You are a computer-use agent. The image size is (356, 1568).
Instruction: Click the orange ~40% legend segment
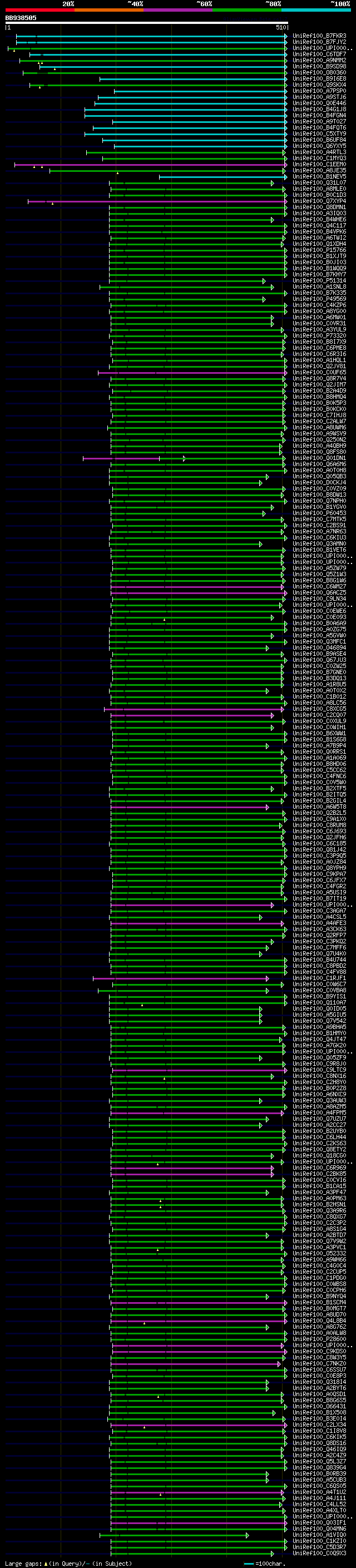(109, 10)
